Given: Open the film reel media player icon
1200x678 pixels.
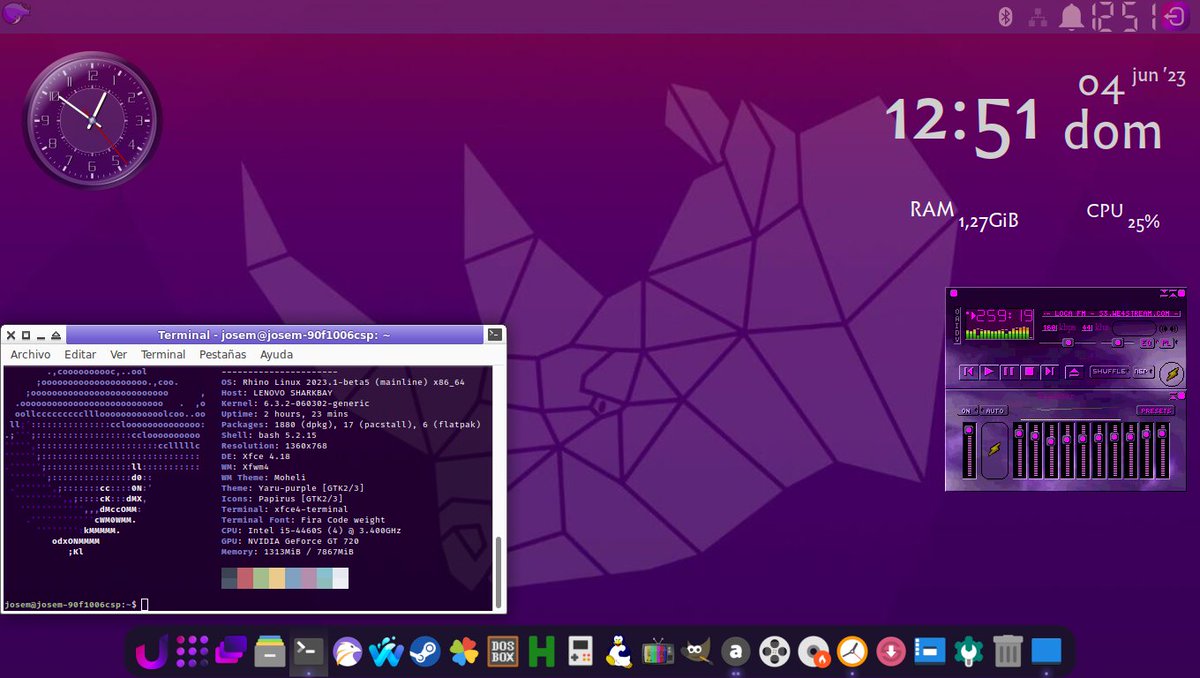Looking at the screenshot, I should pyautogui.click(x=775, y=653).
